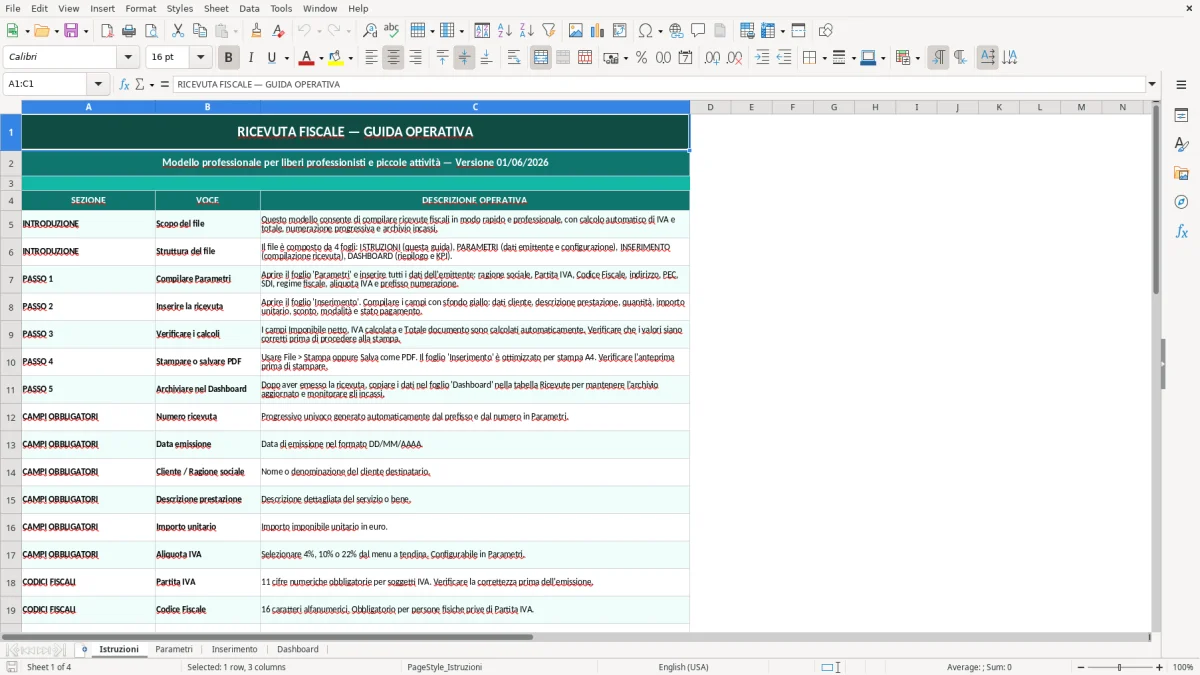
Task: Toggle Italic formatting
Action: tap(251, 58)
